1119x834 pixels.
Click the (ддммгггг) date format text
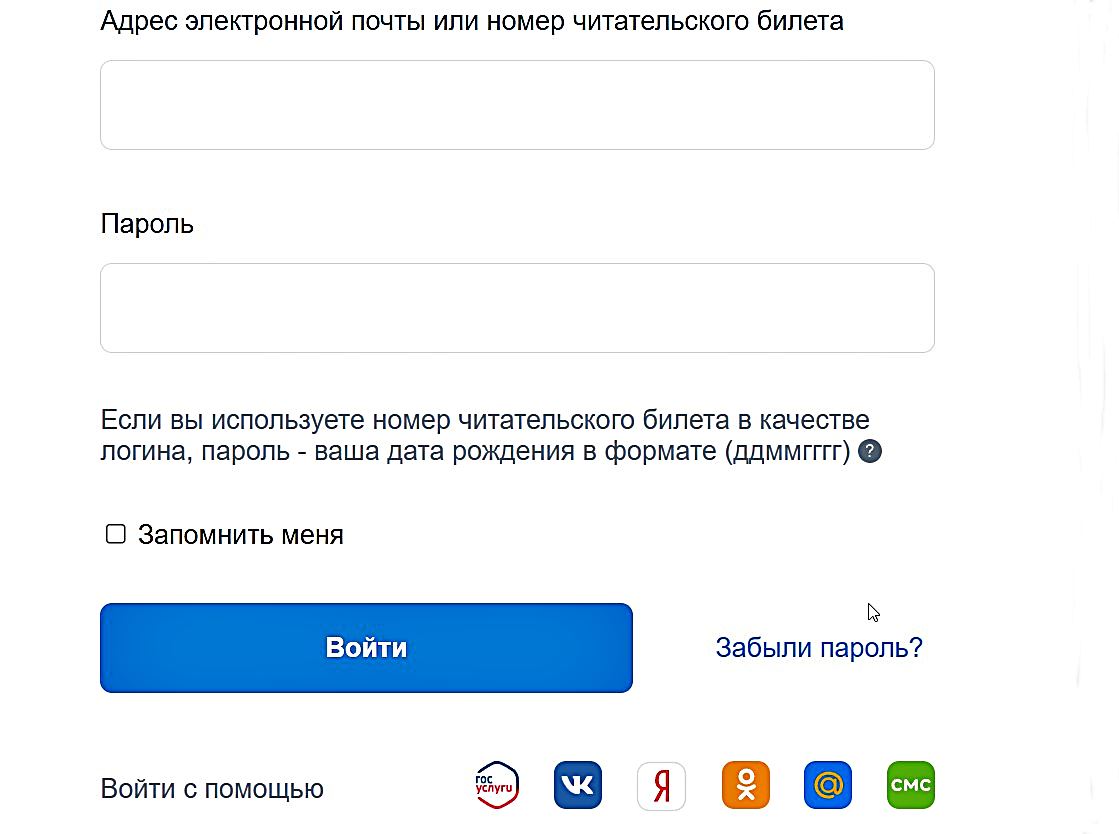(787, 452)
